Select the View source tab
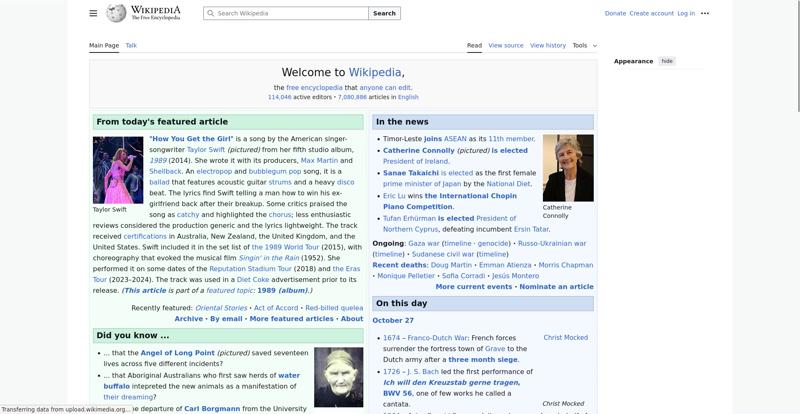 point(506,45)
